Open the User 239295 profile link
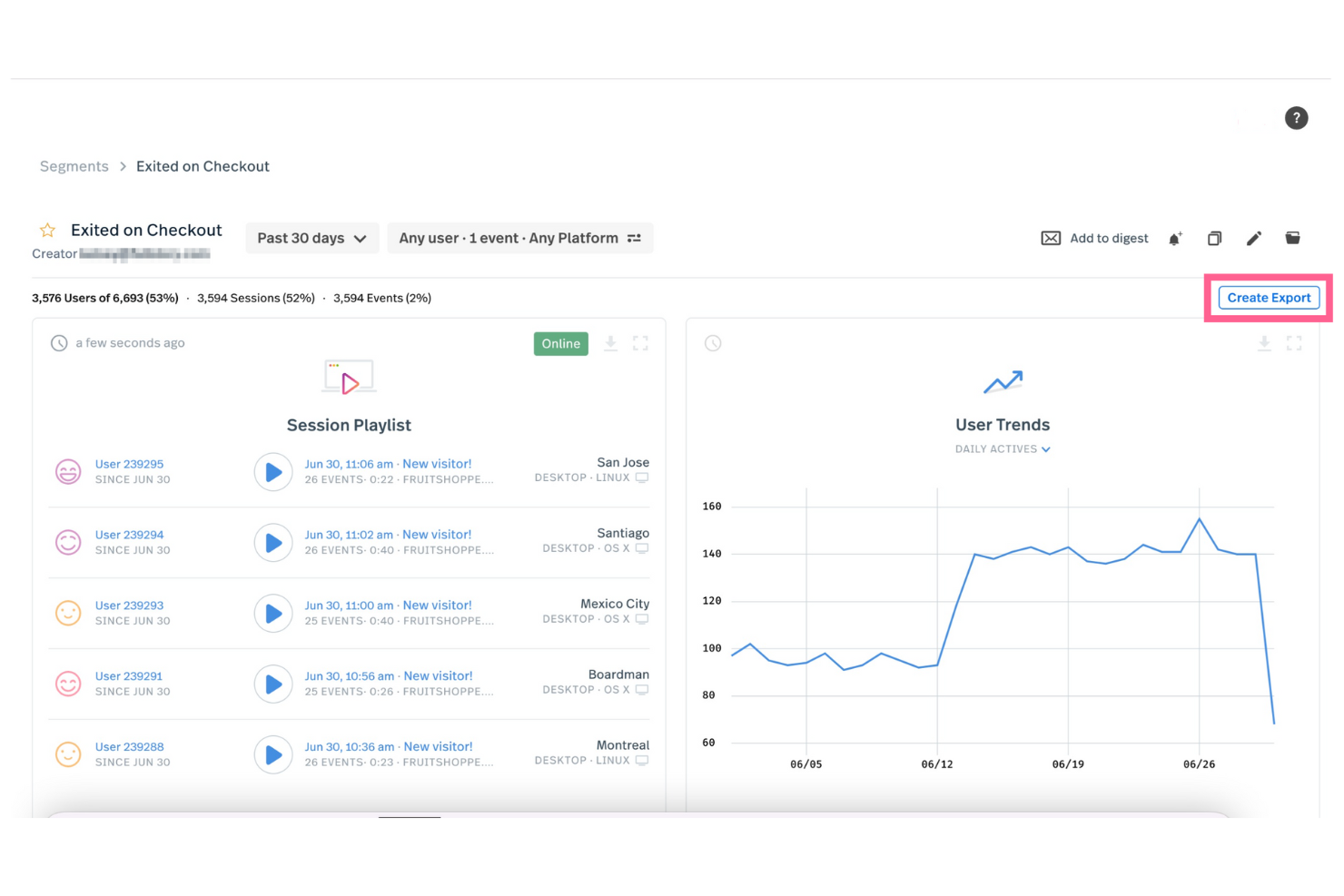This screenshot has height=896, width=1344. coord(130,464)
